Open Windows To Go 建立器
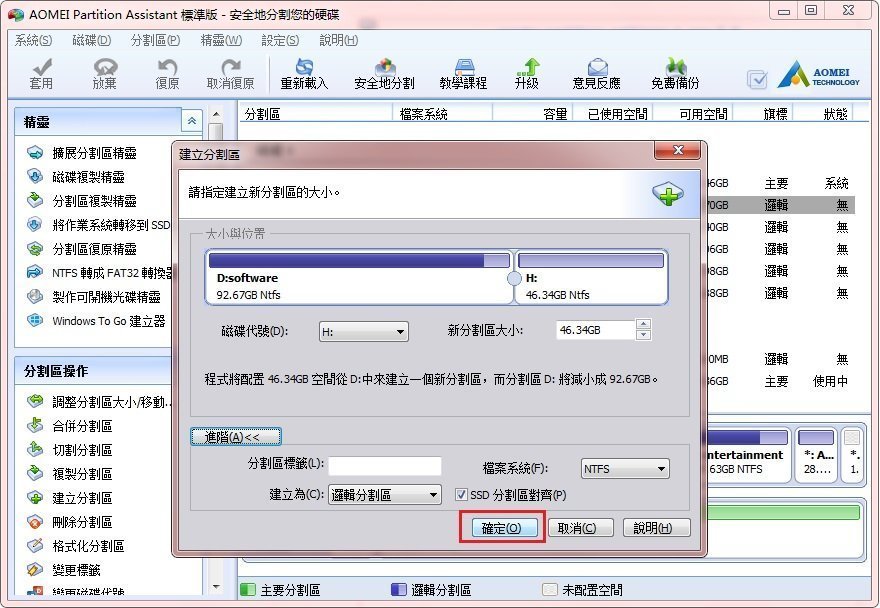Viewport: 880px width, 608px height. tap(96, 321)
